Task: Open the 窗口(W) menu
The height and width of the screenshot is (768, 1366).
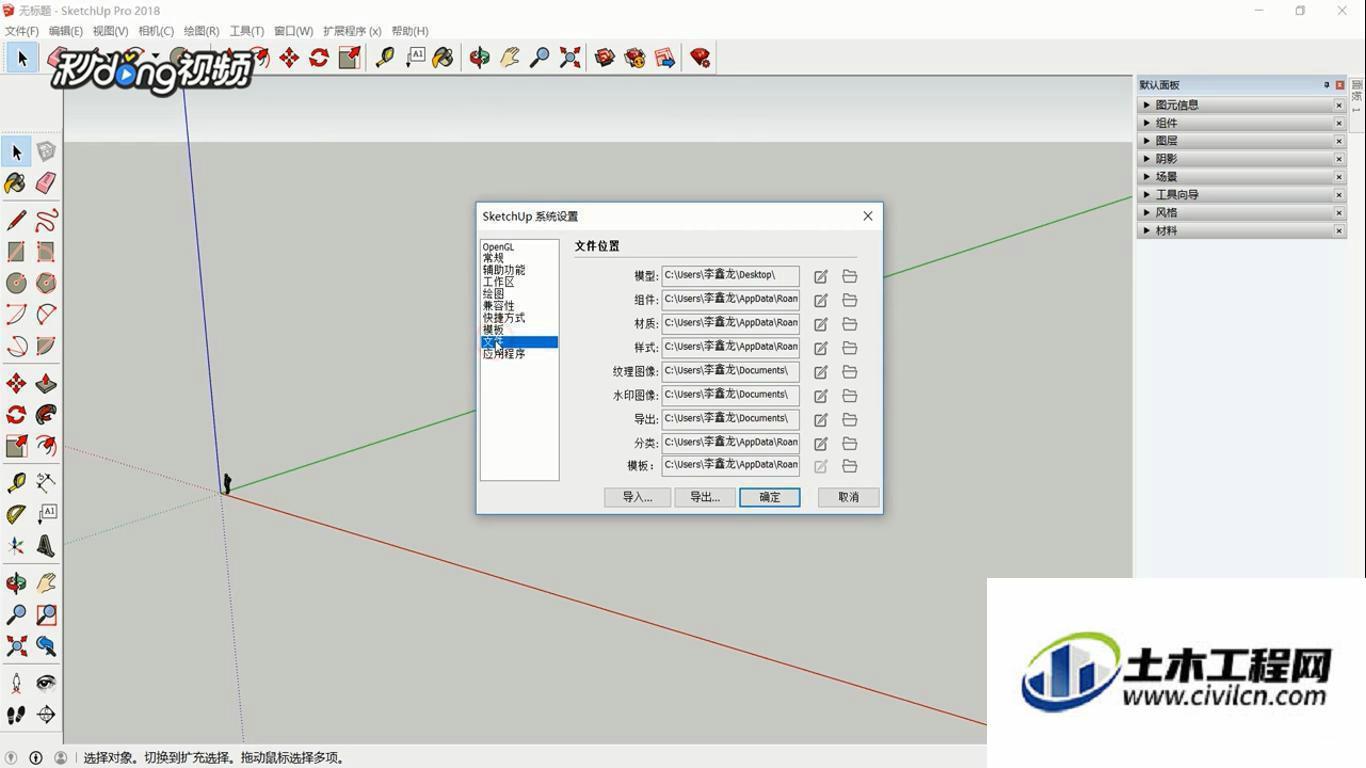Action: point(293,31)
